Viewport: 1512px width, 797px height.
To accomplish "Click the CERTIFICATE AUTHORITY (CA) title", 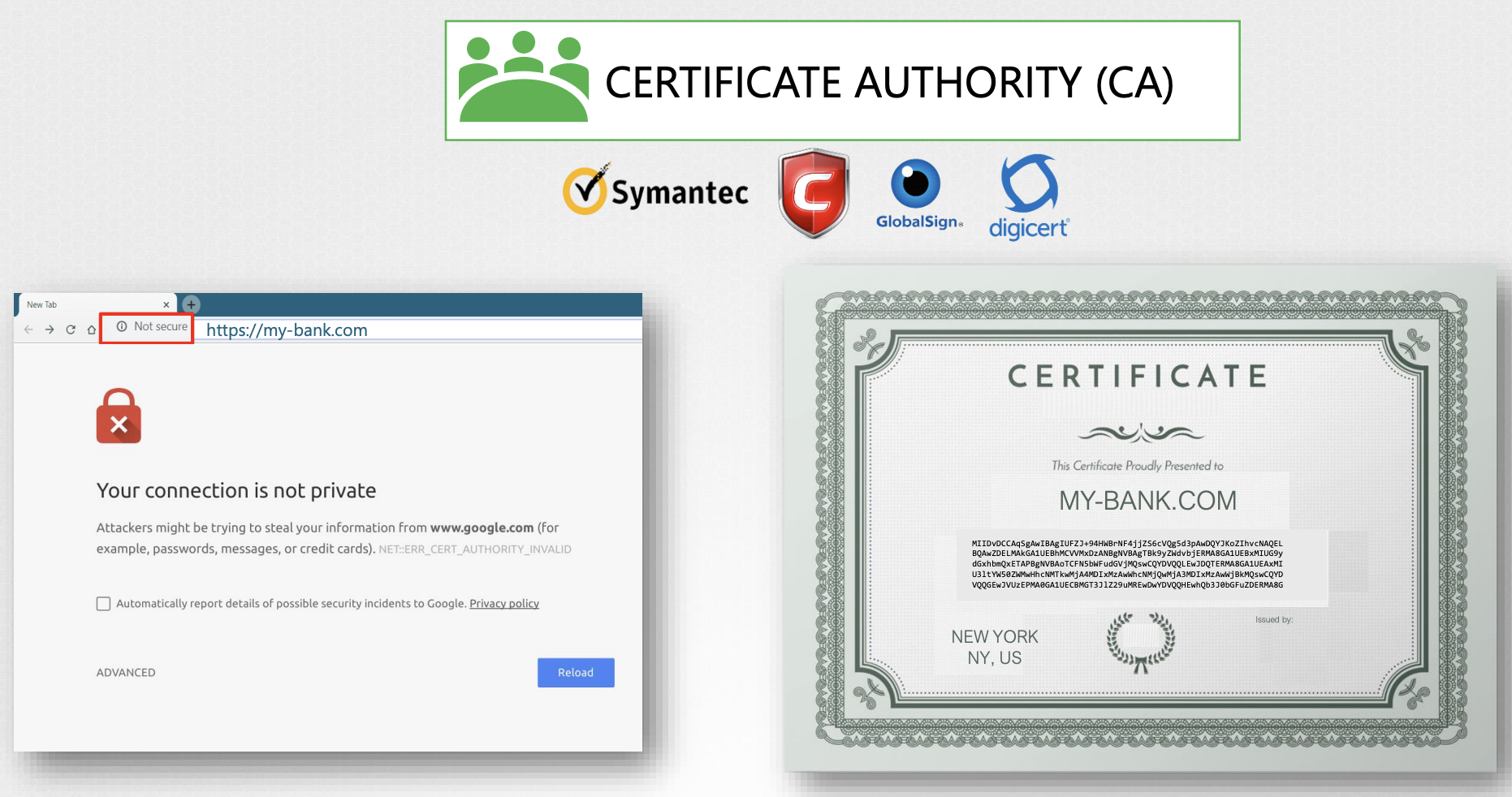I will 889,83.
